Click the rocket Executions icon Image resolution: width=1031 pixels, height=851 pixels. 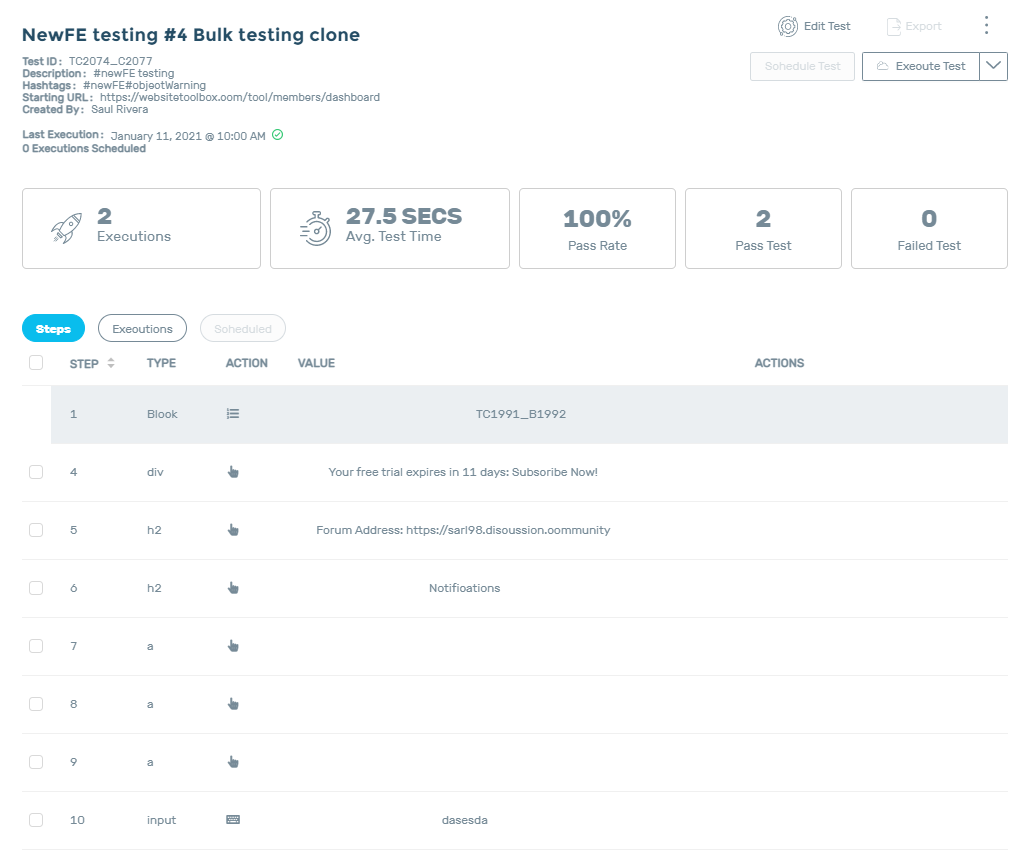coord(67,228)
